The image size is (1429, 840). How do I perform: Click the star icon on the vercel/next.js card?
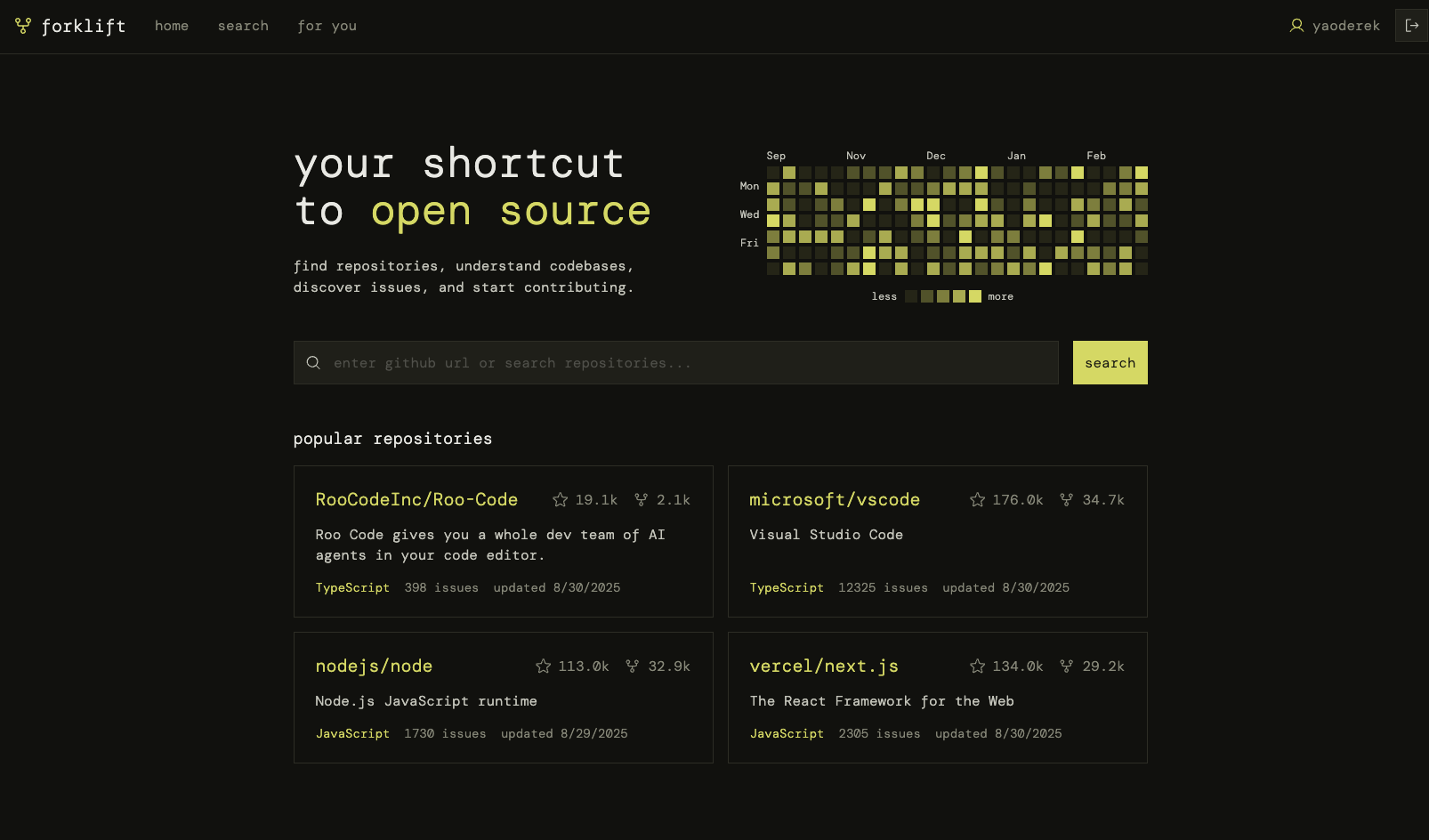click(977, 666)
